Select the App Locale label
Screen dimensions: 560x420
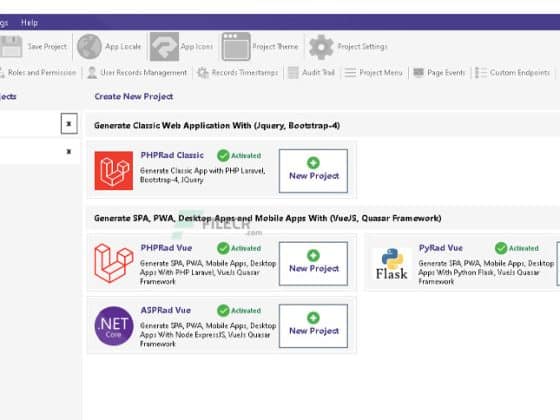pos(123,46)
